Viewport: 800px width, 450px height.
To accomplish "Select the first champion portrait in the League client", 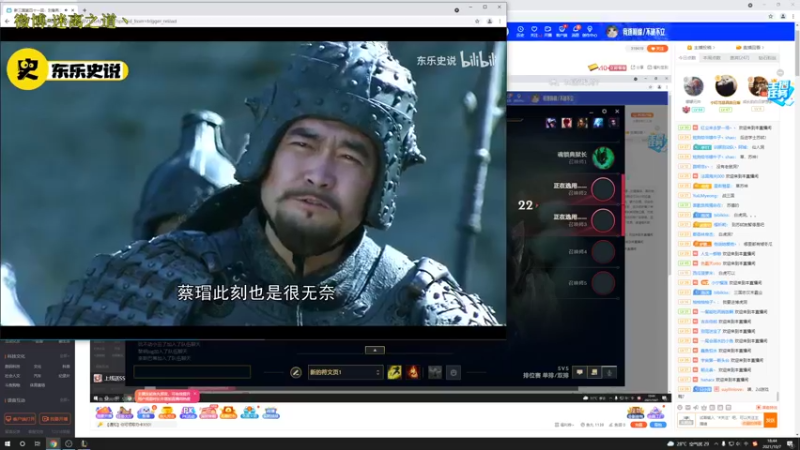I will tap(551, 122).
